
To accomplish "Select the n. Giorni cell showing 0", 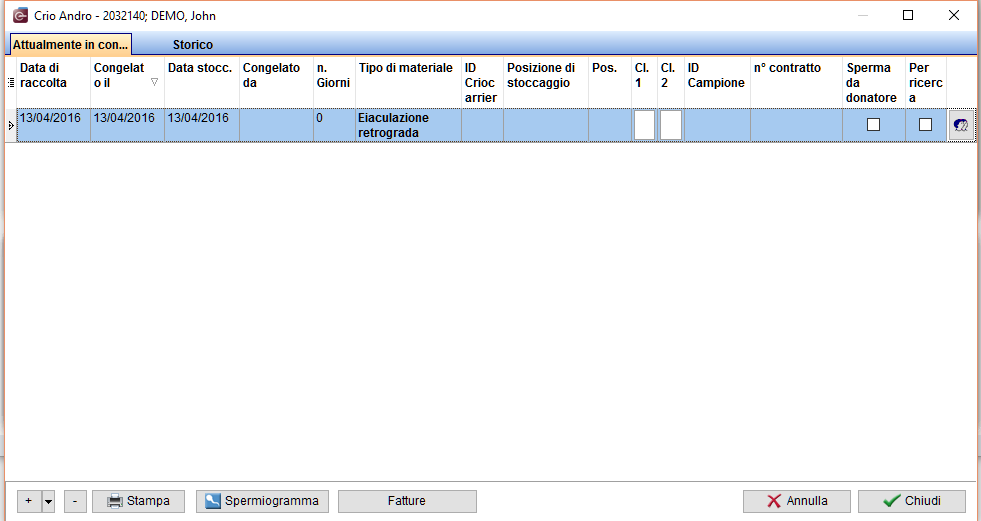I will [334, 125].
